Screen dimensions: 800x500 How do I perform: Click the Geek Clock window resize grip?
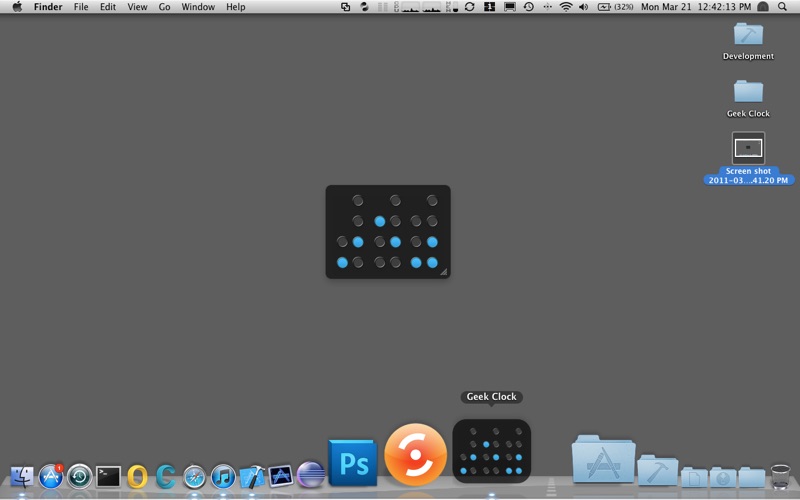[444, 272]
